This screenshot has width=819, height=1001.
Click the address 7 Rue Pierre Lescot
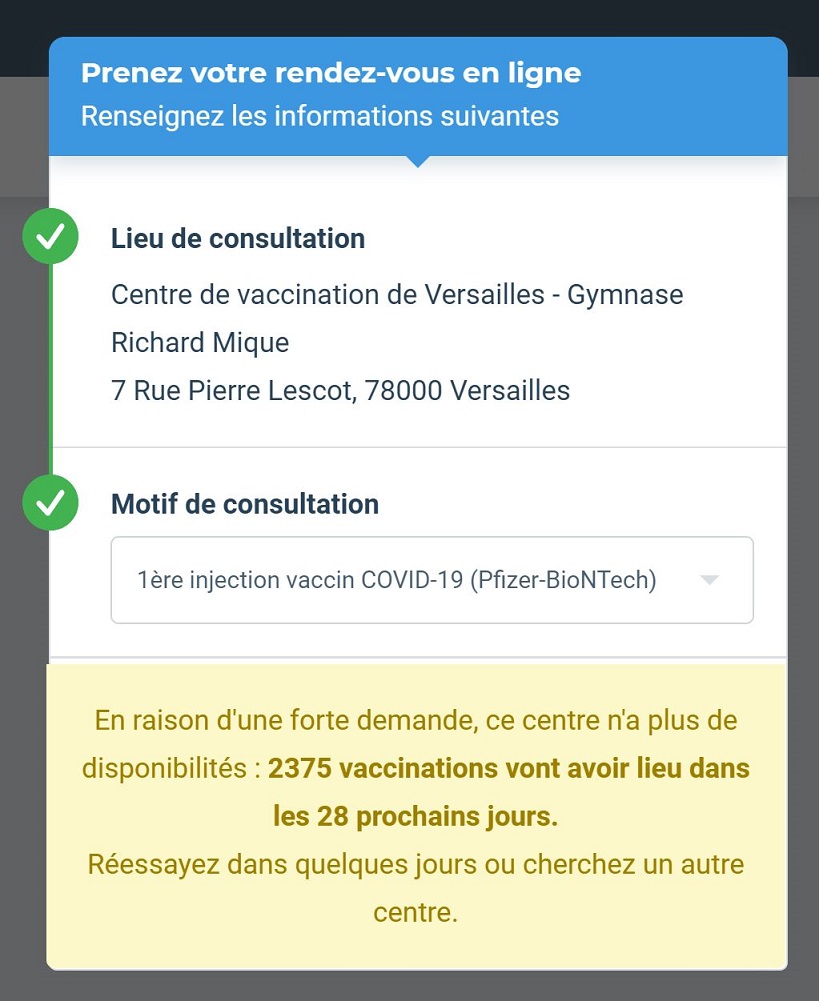click(x=233, y=391)
